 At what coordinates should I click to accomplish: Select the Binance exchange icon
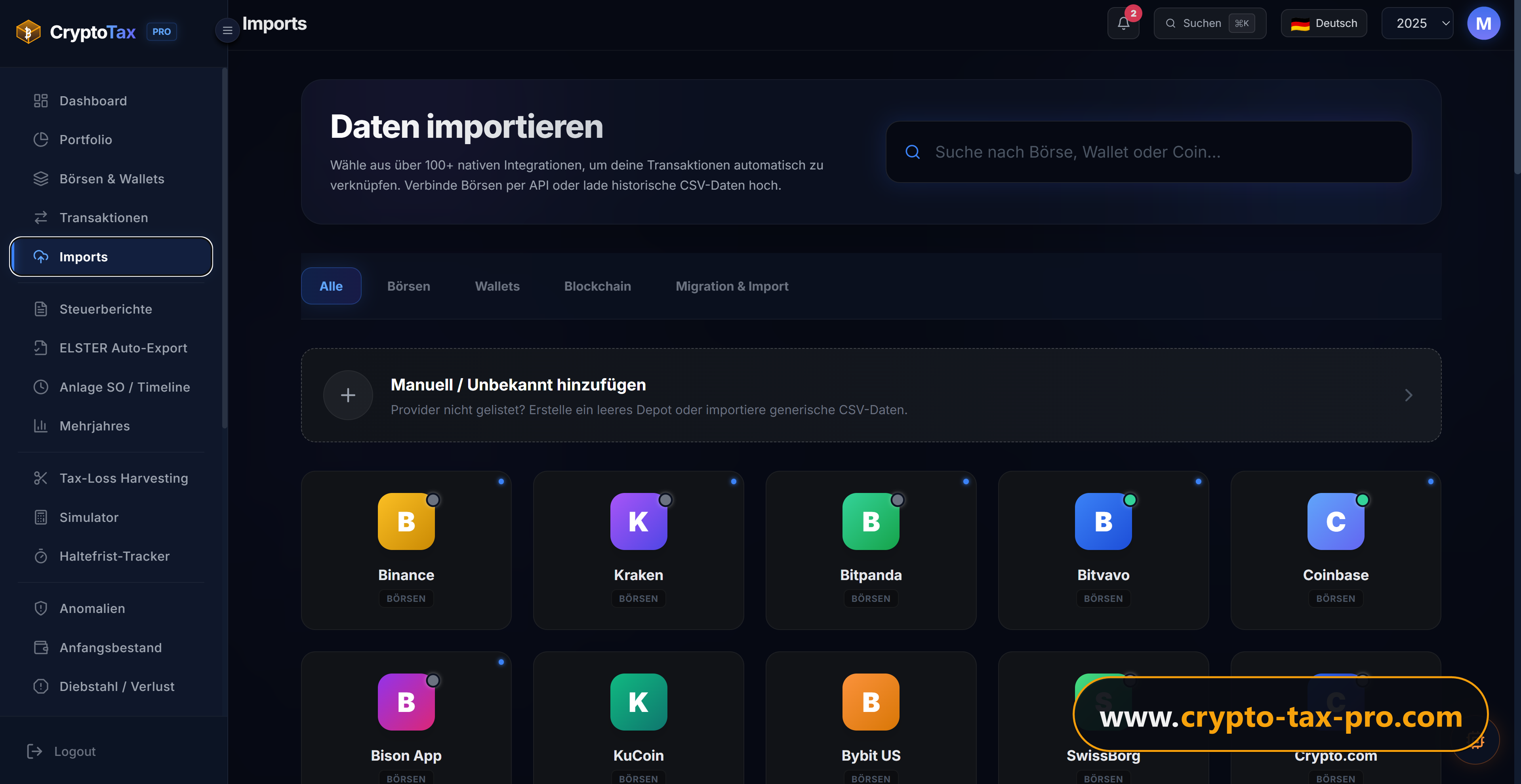point(406,521)
